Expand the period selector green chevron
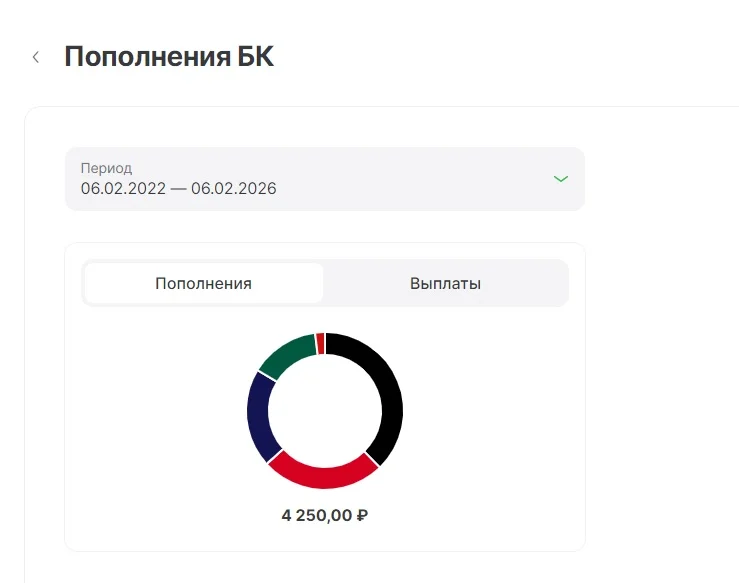 [560, 179]
